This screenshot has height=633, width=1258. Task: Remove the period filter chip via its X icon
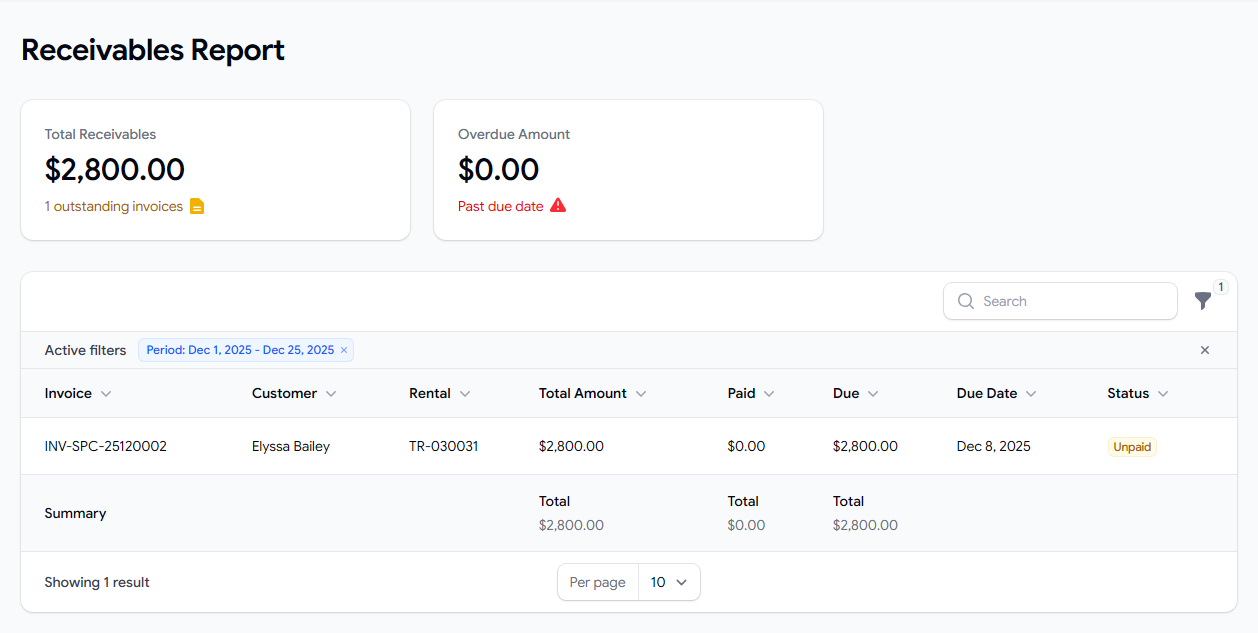344,350
